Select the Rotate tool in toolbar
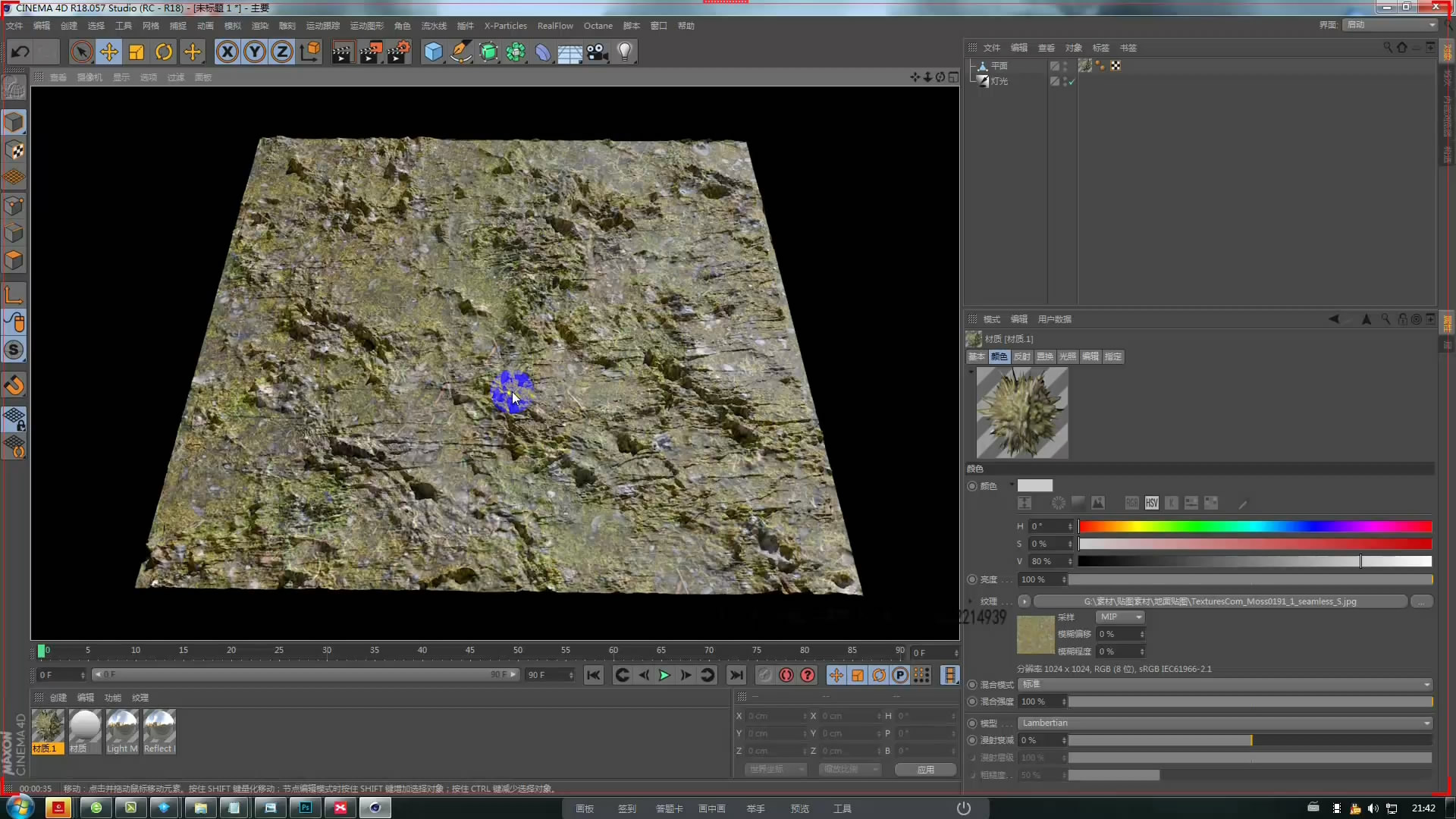The height and width of the screenshot is (819, 1456). click(x=164, y=52)
